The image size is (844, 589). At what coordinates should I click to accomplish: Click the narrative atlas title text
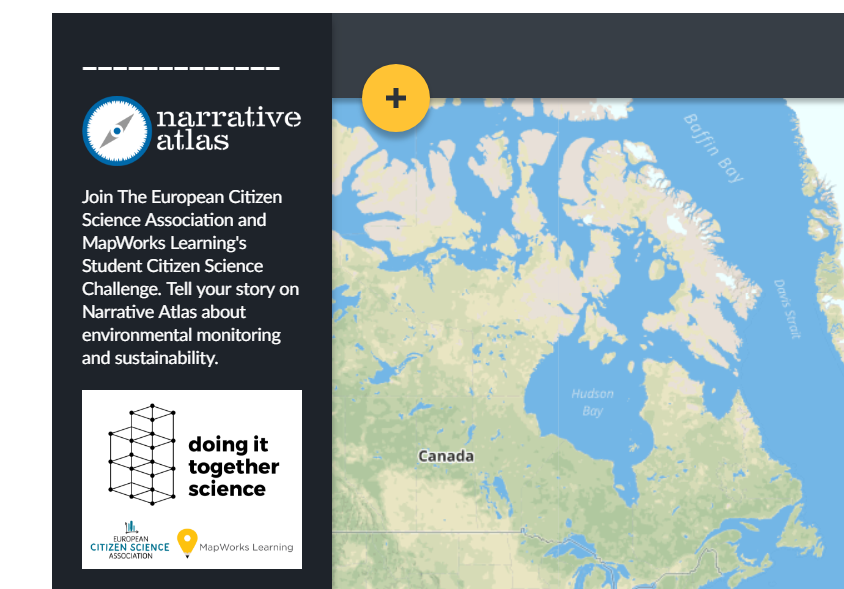pos(228,129)
